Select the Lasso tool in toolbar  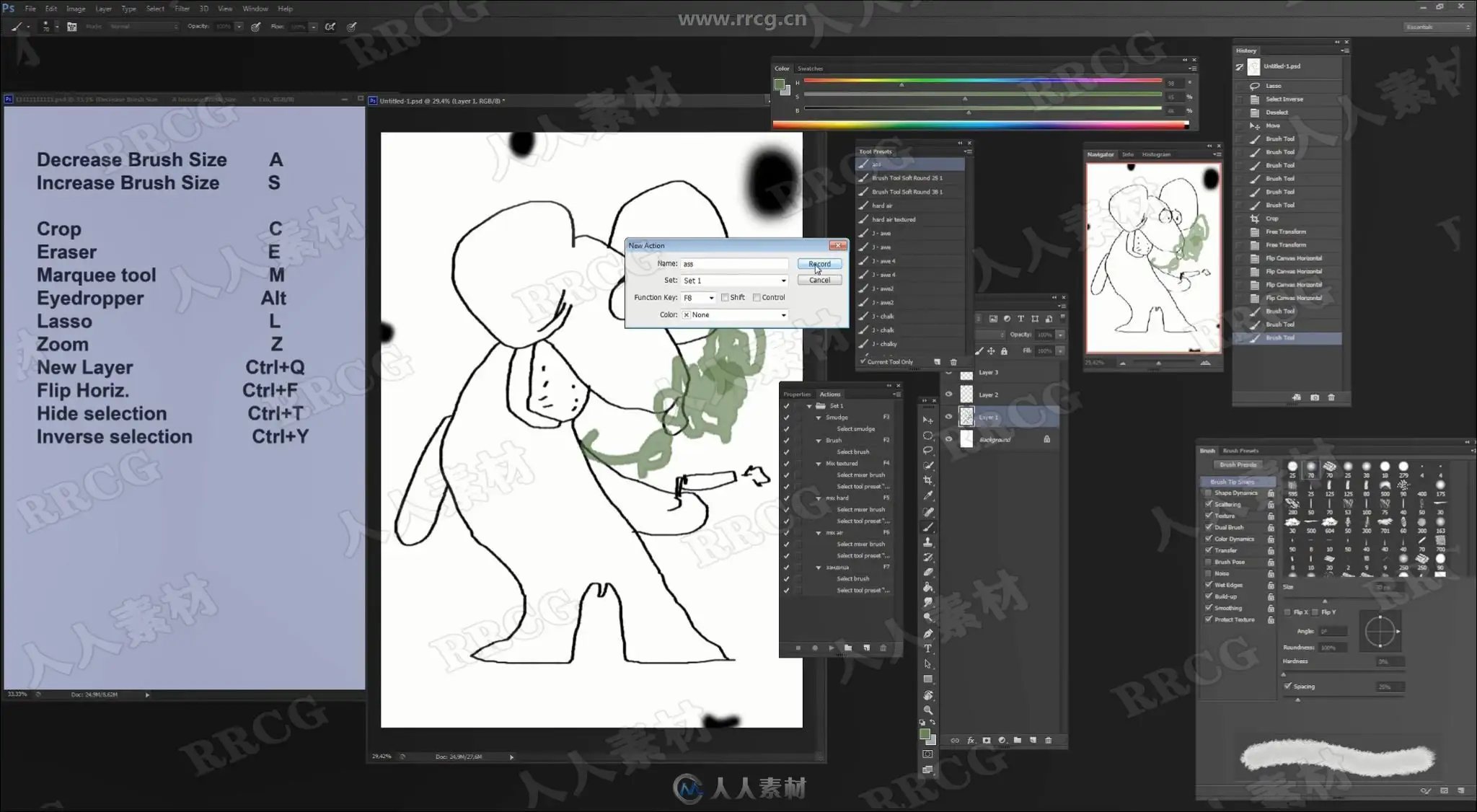click(x=928, y=450)
